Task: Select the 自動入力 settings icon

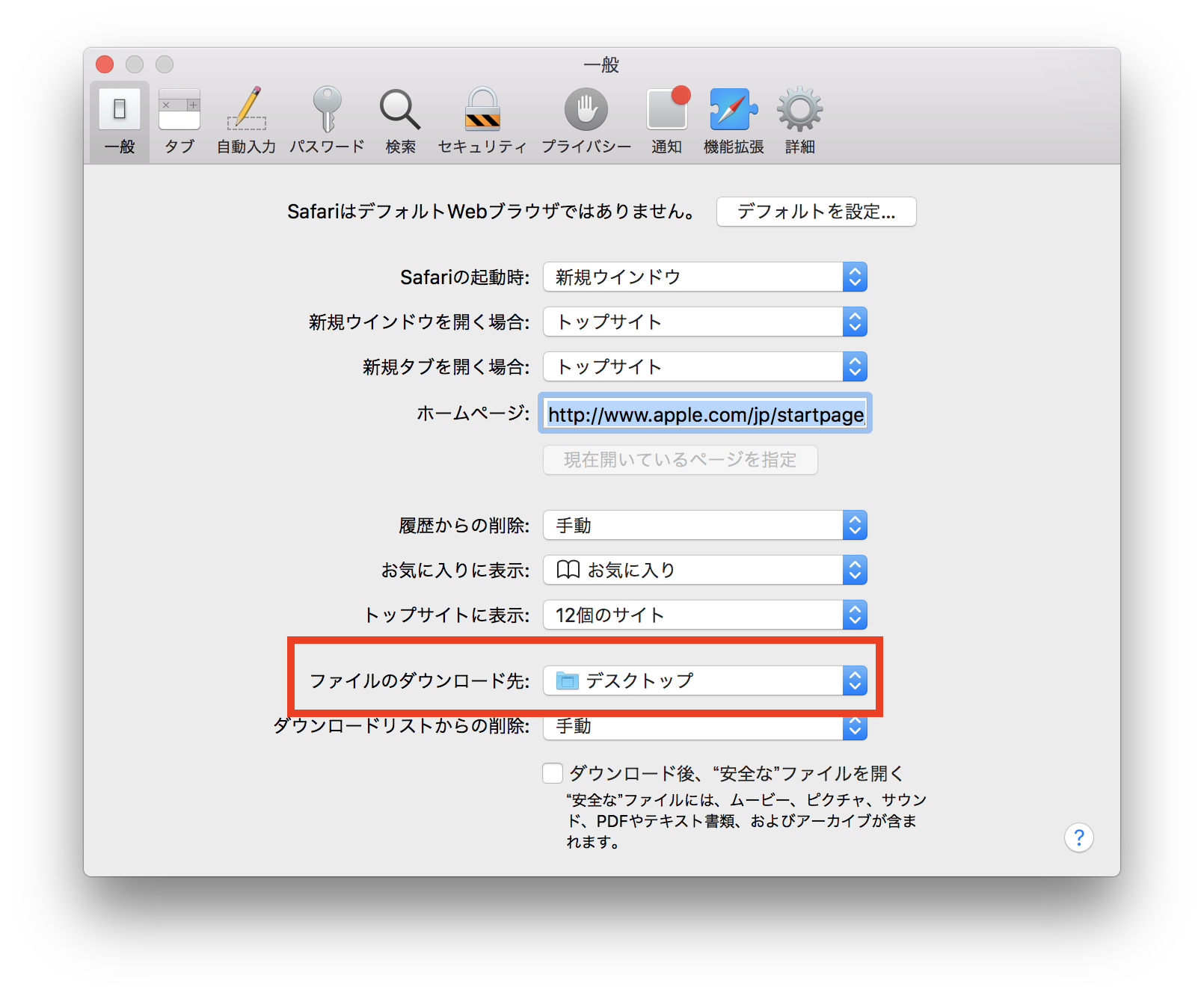Action: pyautogui.click(x=245, y=120)
